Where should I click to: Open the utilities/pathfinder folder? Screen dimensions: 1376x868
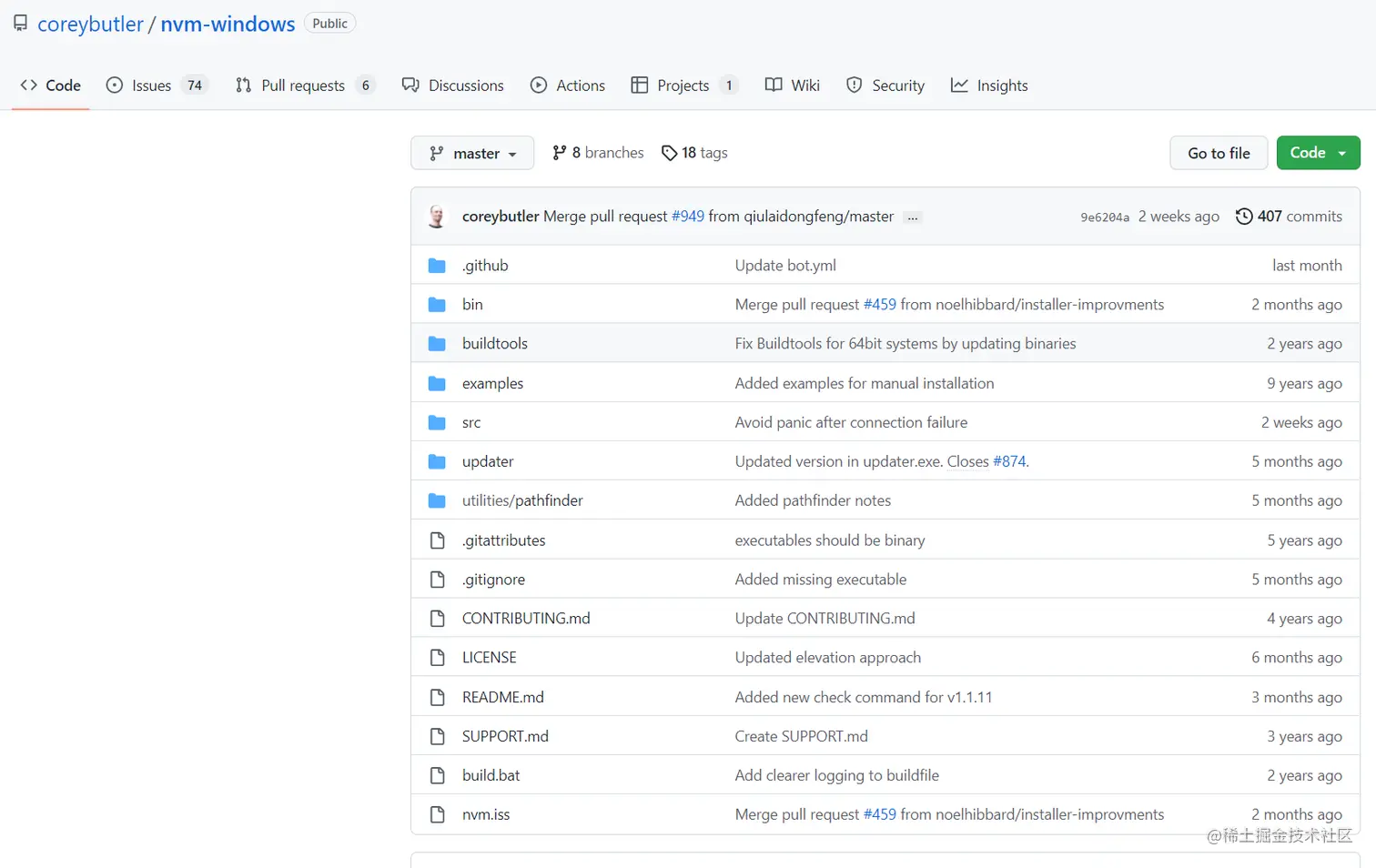tap(522, 501)
